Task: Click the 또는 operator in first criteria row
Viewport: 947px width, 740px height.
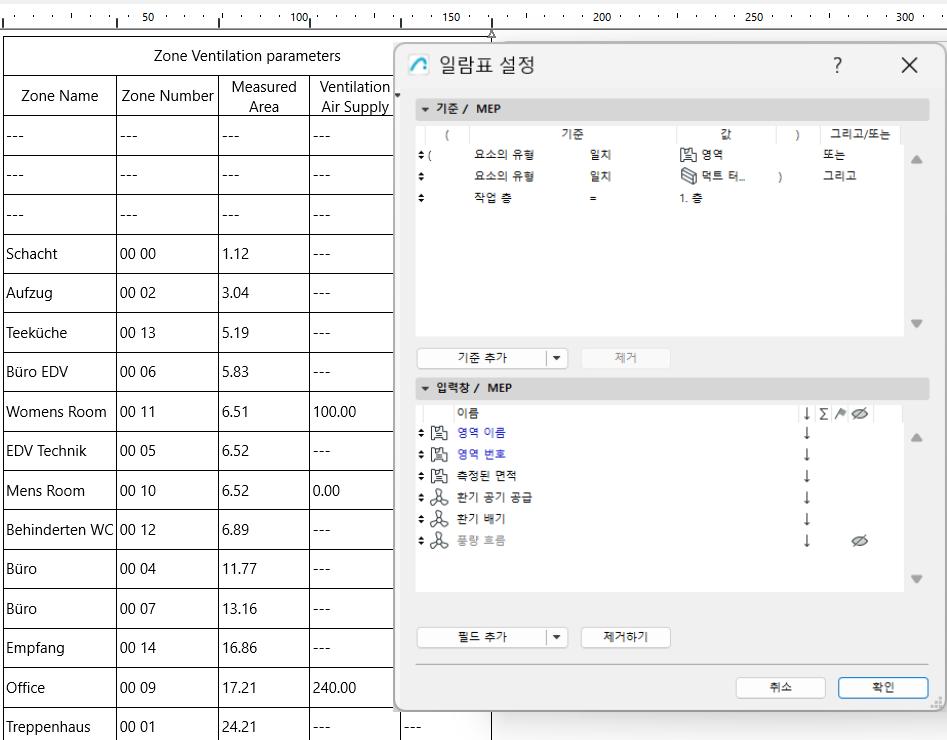Action: pos(833,155)
